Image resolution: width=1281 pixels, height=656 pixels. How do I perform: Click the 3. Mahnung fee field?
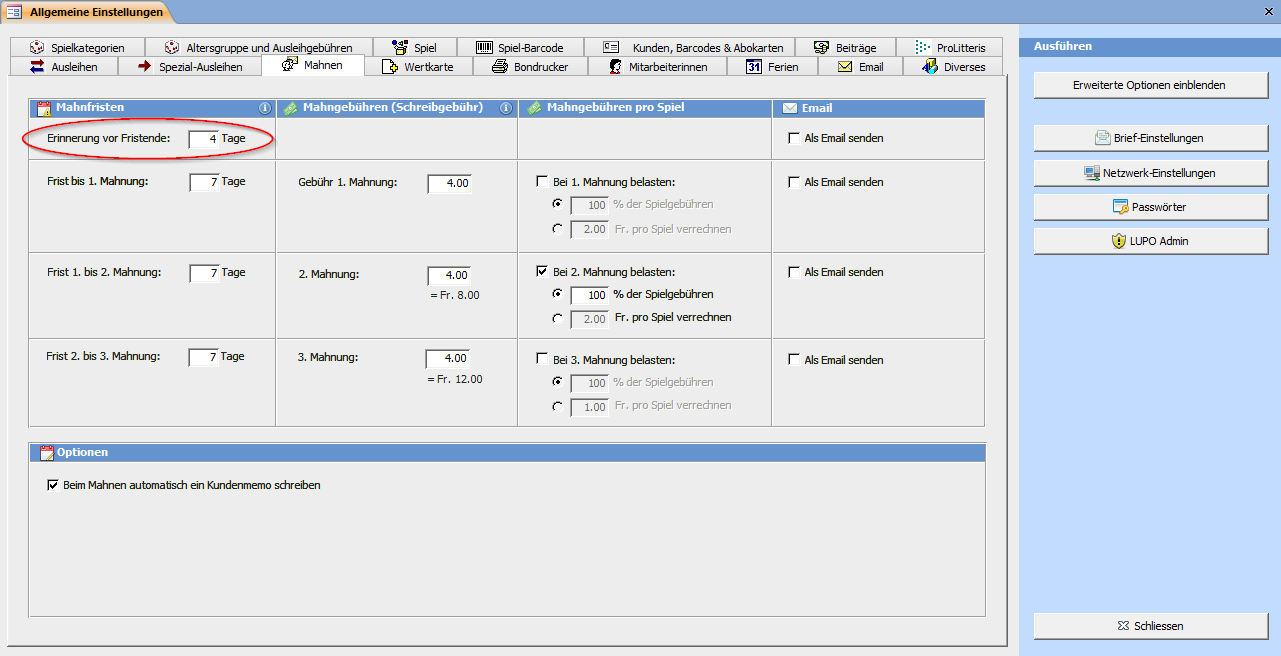tap(448, 358)
